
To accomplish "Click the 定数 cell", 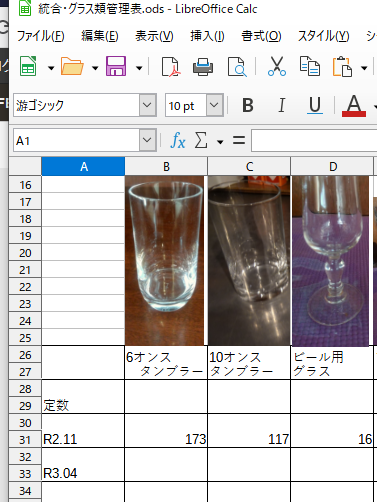I will coord(83,397).
